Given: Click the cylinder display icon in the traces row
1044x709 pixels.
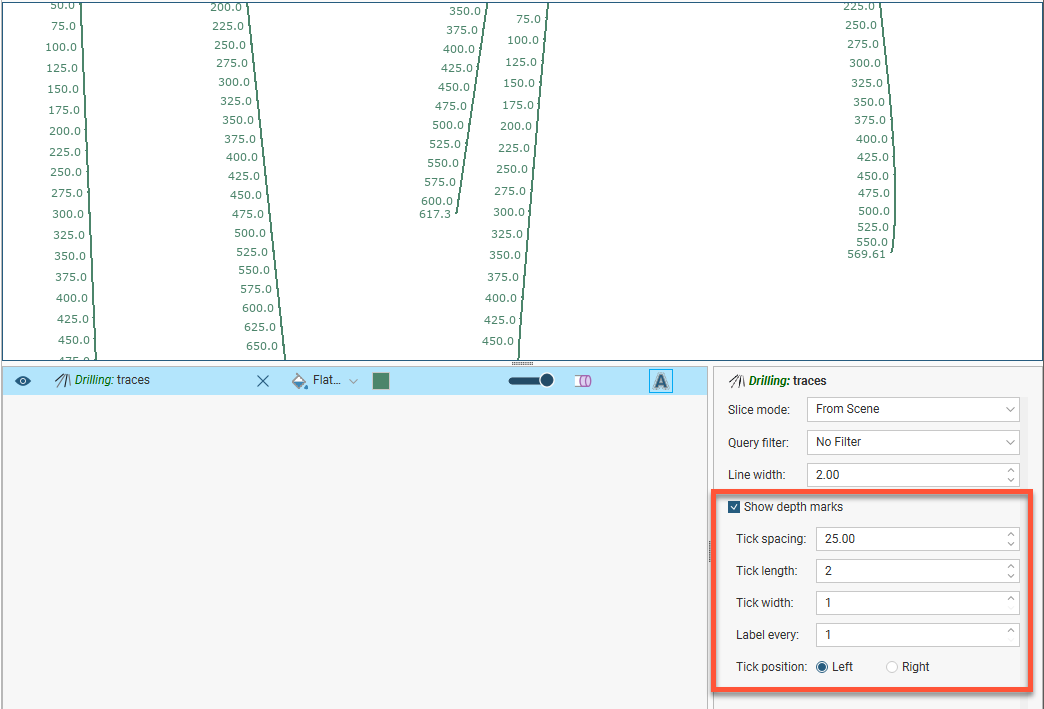Looking at the screenshot, I should click(584, 381).
